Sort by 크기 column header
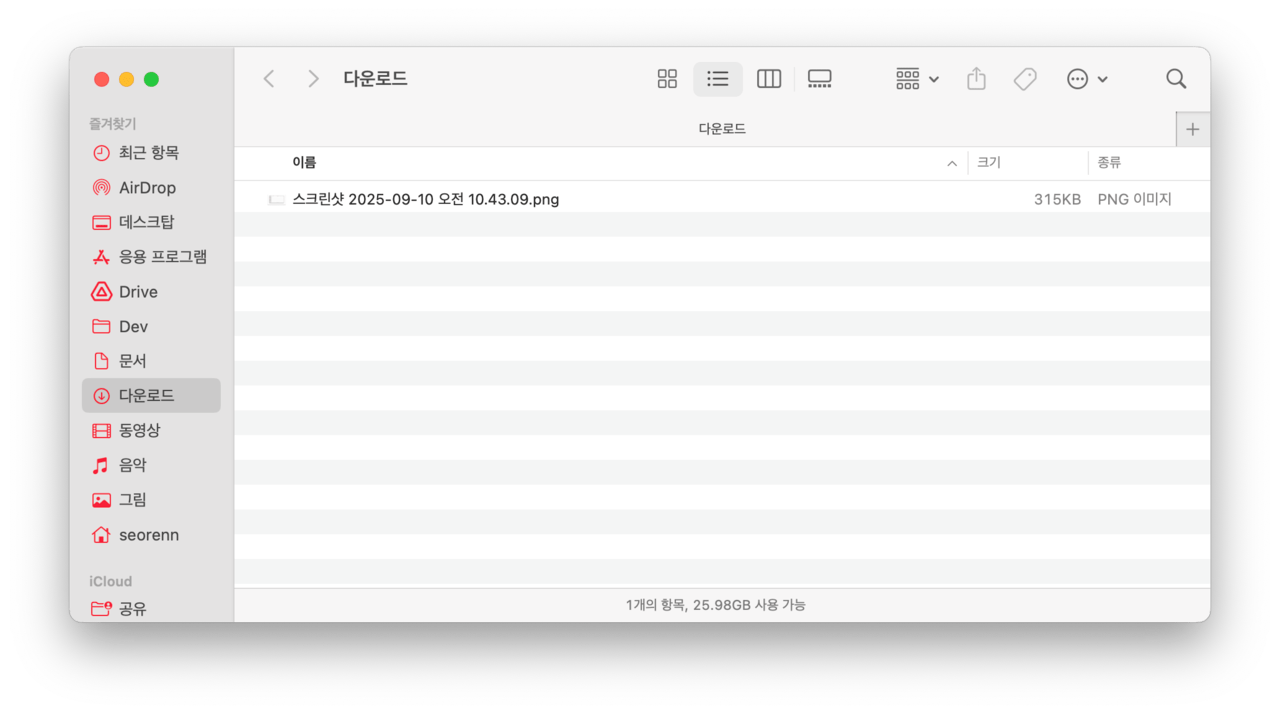This screenshot has height=714, width=1280. (989, 162)
